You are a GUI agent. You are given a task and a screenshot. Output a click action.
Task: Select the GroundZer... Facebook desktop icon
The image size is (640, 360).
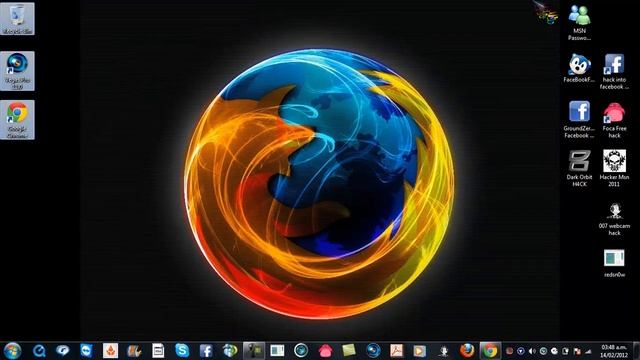tap(579, 120)
